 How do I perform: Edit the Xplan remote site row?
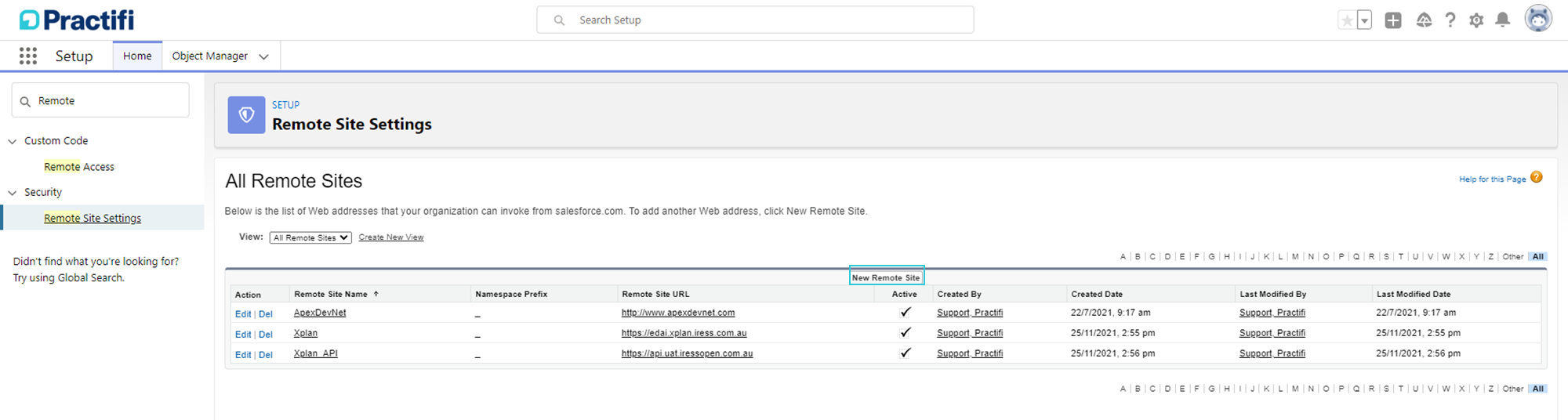tap(243, 335)
